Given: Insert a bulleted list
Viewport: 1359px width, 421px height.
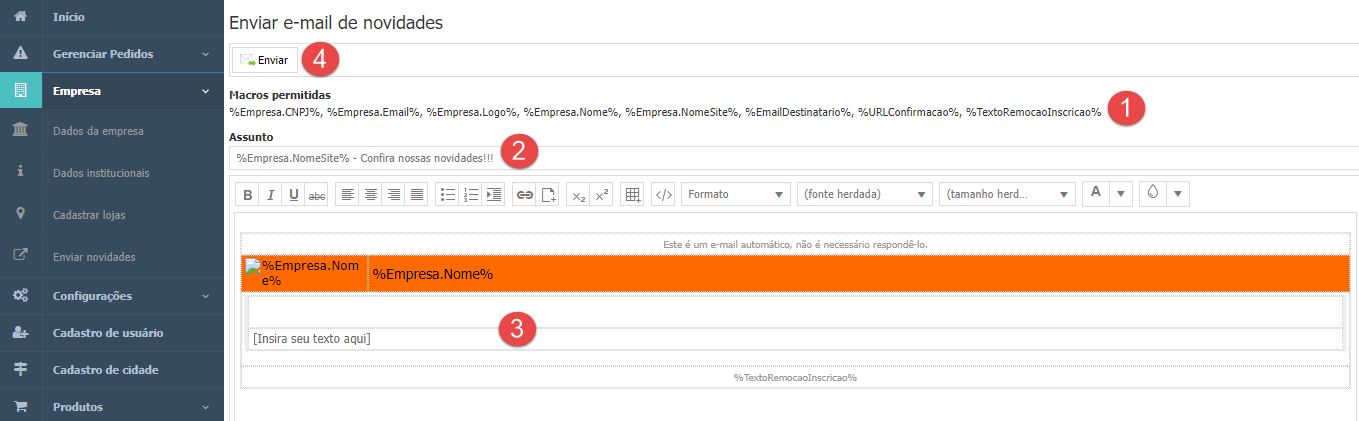Looking at the screenshot, I should [449, 195].
